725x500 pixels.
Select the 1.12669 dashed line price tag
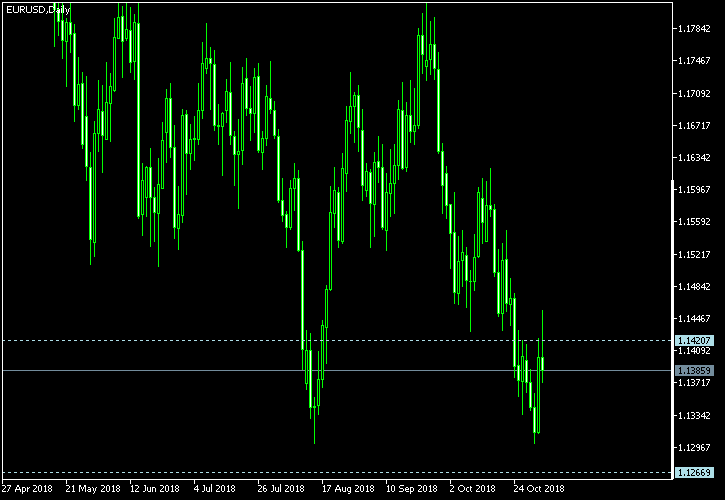[694, 473]
